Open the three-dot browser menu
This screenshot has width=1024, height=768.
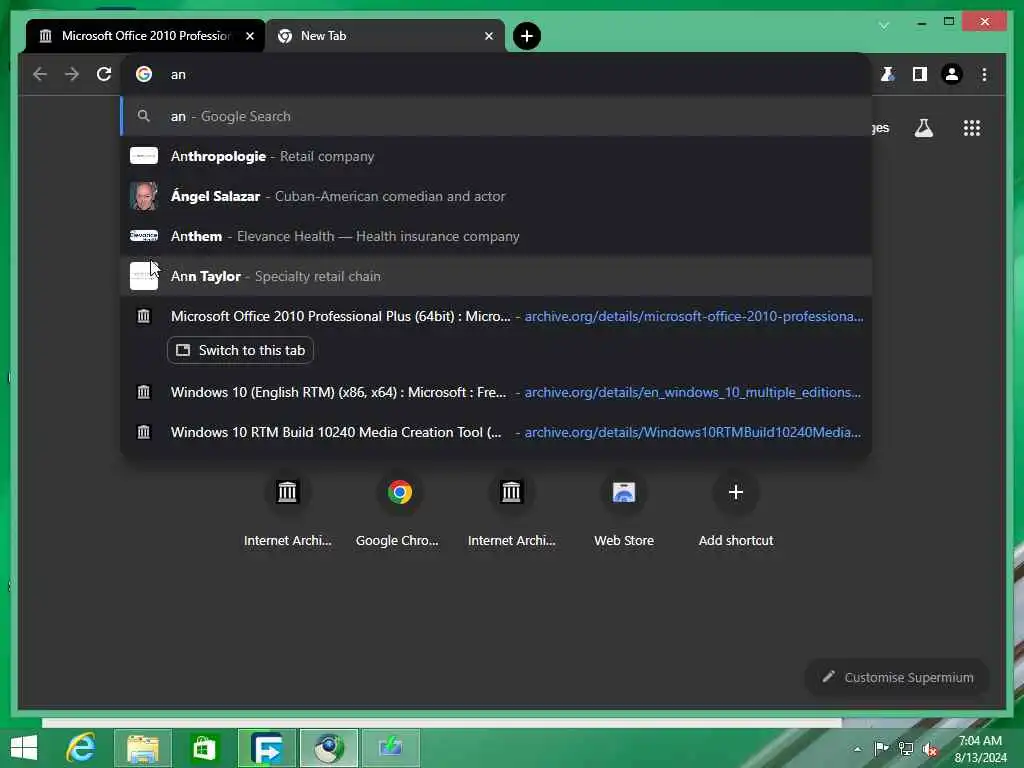pos(984,74)
